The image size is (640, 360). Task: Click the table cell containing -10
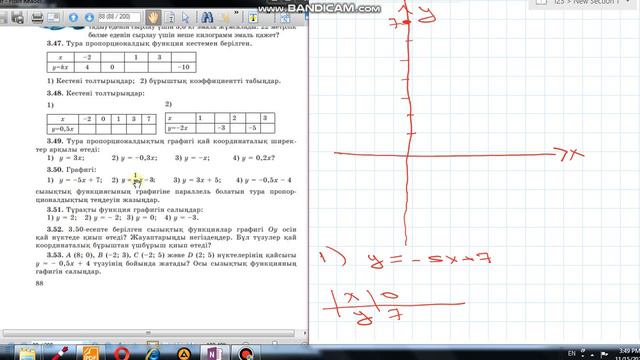tap(184, 67)
